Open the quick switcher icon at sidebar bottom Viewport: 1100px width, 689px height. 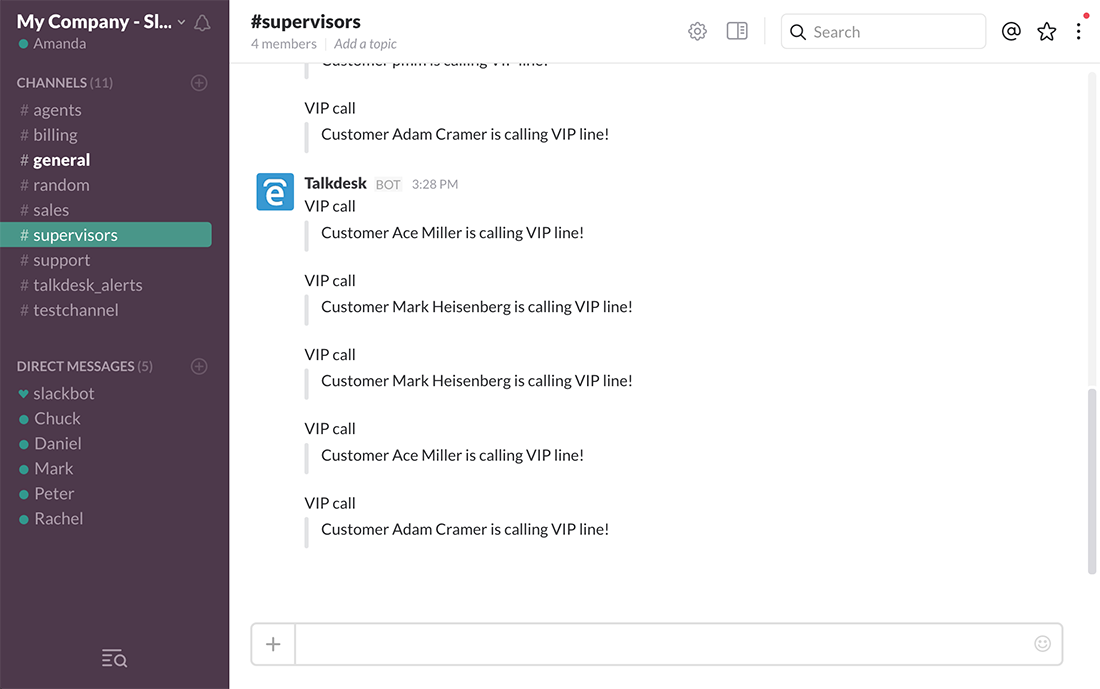coord(114,658)
